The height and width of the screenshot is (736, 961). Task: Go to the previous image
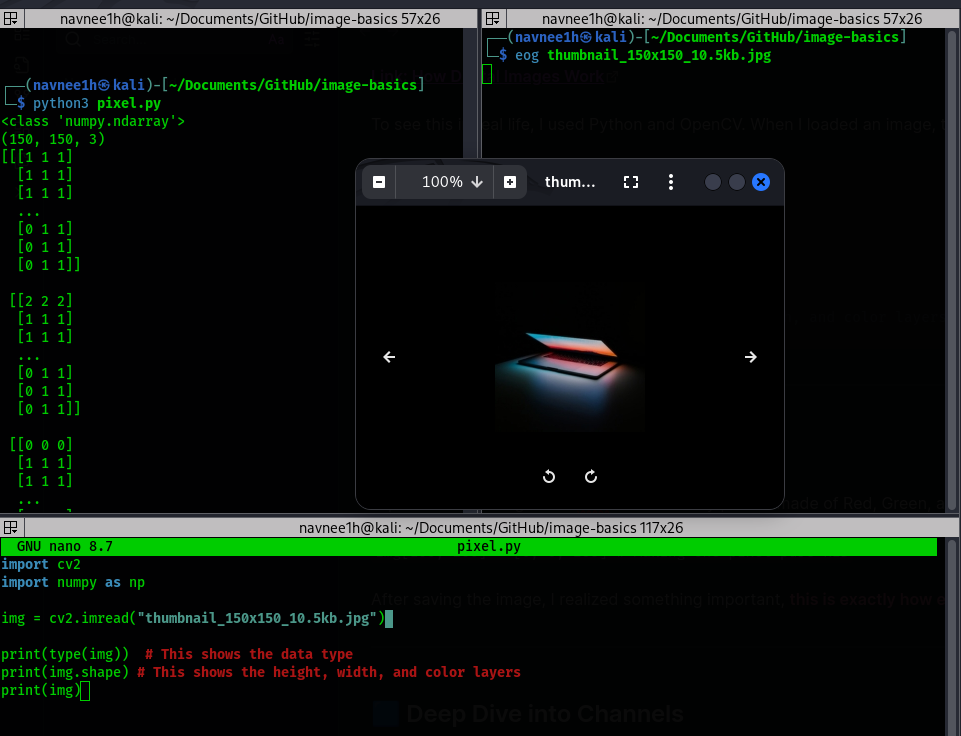[x=390, y=357]
